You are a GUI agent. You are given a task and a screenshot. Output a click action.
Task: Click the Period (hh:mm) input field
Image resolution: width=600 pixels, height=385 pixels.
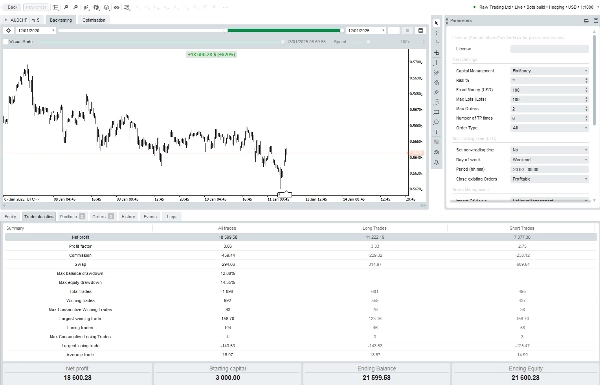(549, 169)
